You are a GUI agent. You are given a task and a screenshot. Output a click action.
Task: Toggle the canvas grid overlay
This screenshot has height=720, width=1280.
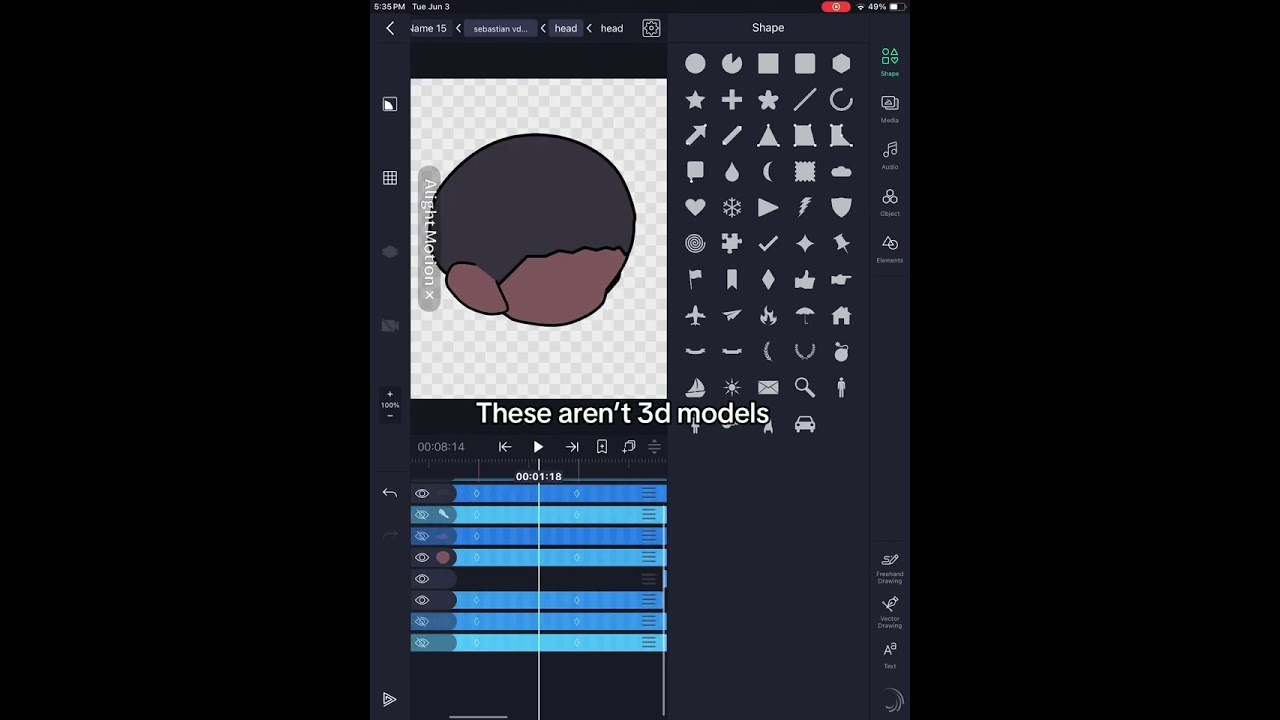(x=390, y=178)
